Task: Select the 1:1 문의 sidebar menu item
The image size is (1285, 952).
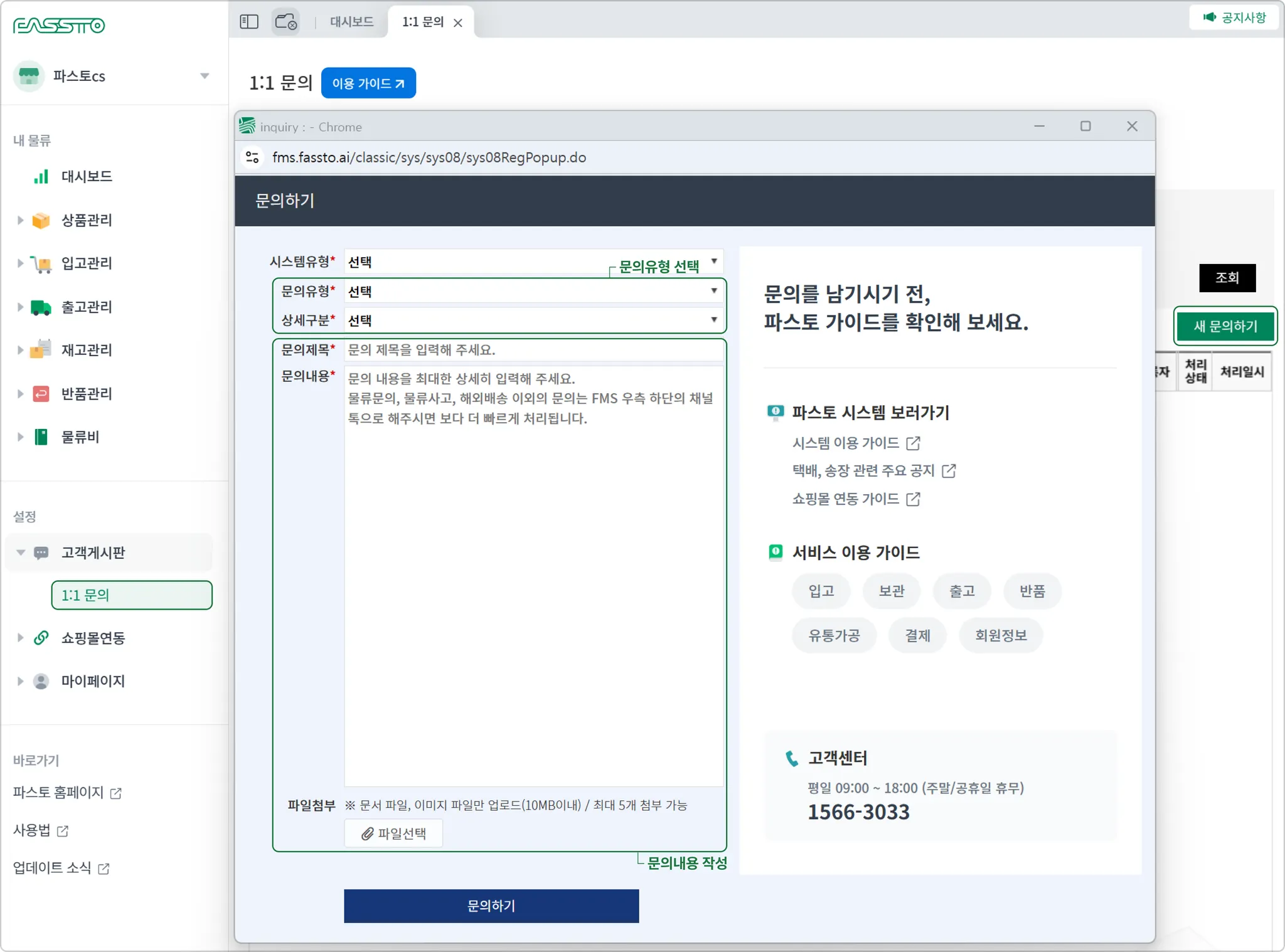Action: [132, 595]
